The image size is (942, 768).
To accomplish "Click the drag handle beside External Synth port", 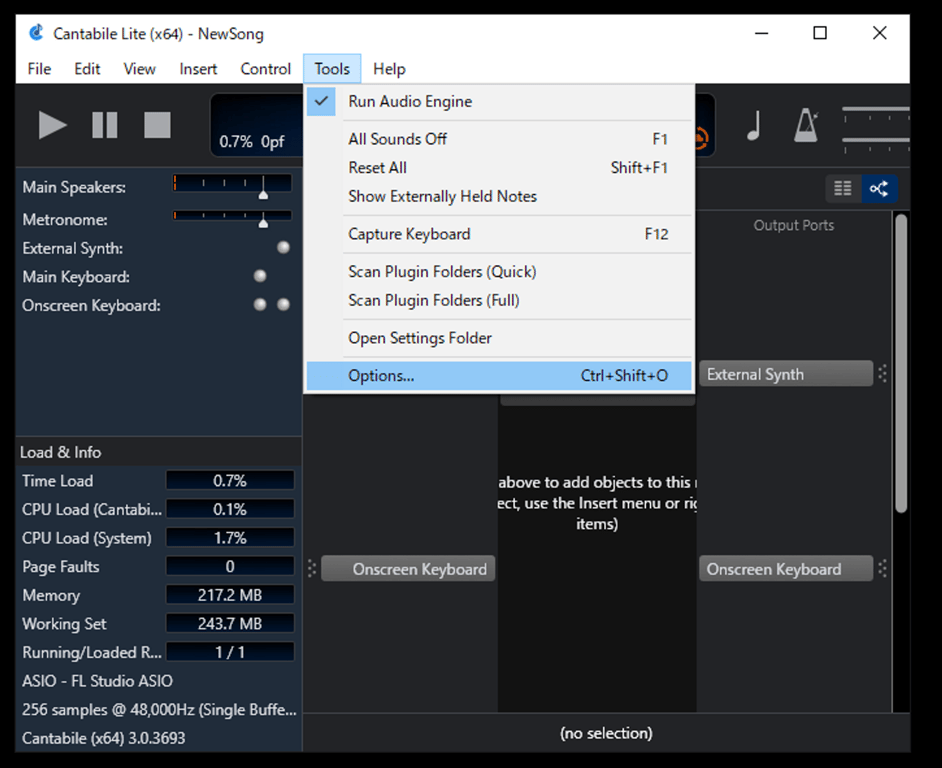I will coord(883,374).
